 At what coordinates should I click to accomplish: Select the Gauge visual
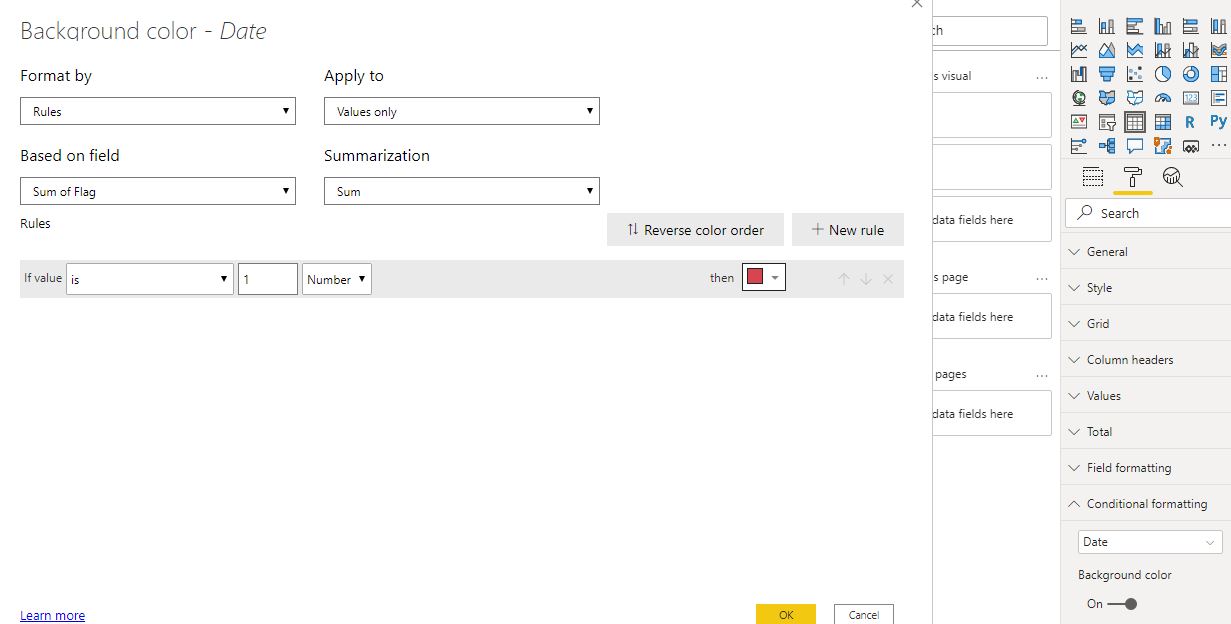tap(1163, 98)
